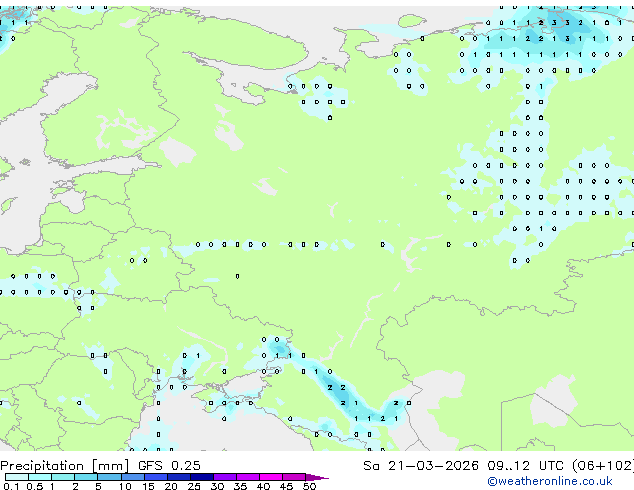Click the 25–30 mm dark blue legend box
The width and height of the screenshot is (634, 490).
pyautogui.click(x=202, y=477)
